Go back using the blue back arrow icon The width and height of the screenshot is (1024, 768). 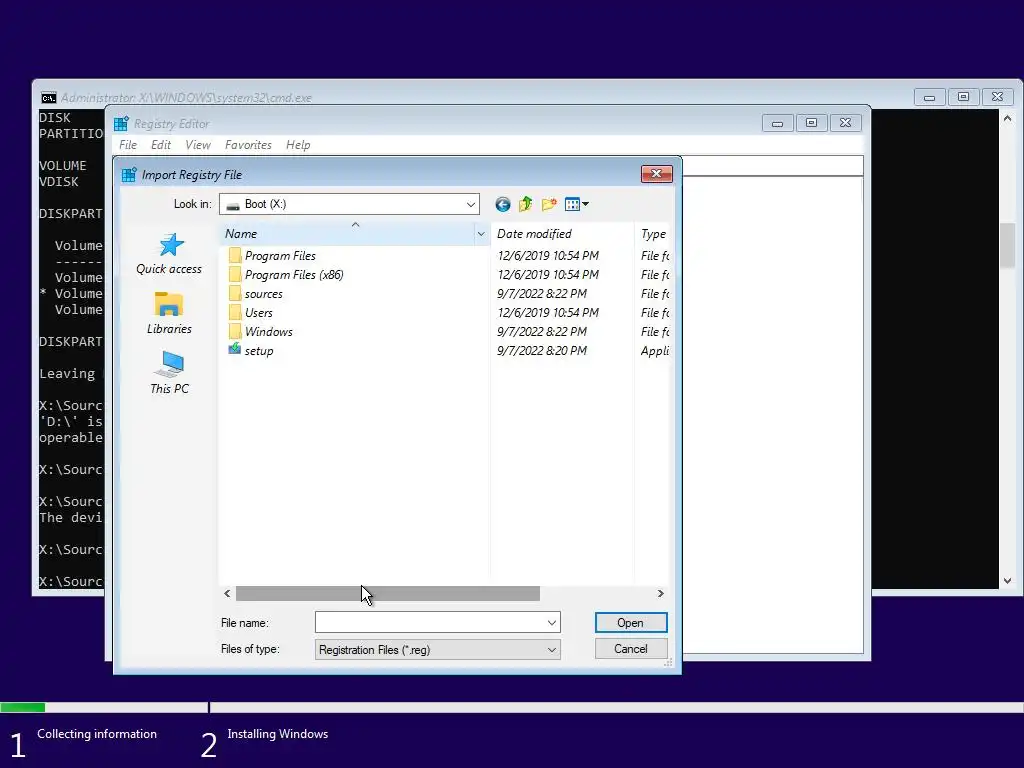(x=502, y=204)
